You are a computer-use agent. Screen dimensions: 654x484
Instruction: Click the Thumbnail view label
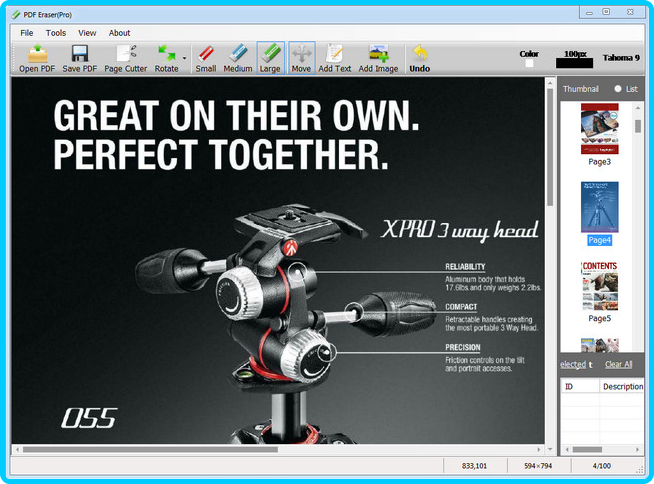[581, 89]
